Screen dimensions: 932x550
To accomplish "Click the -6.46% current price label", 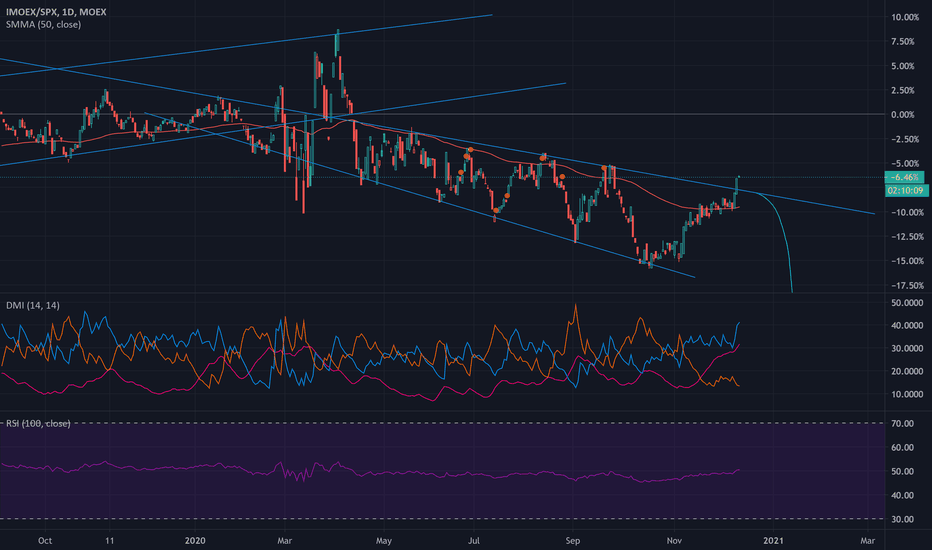I will 905,177.
